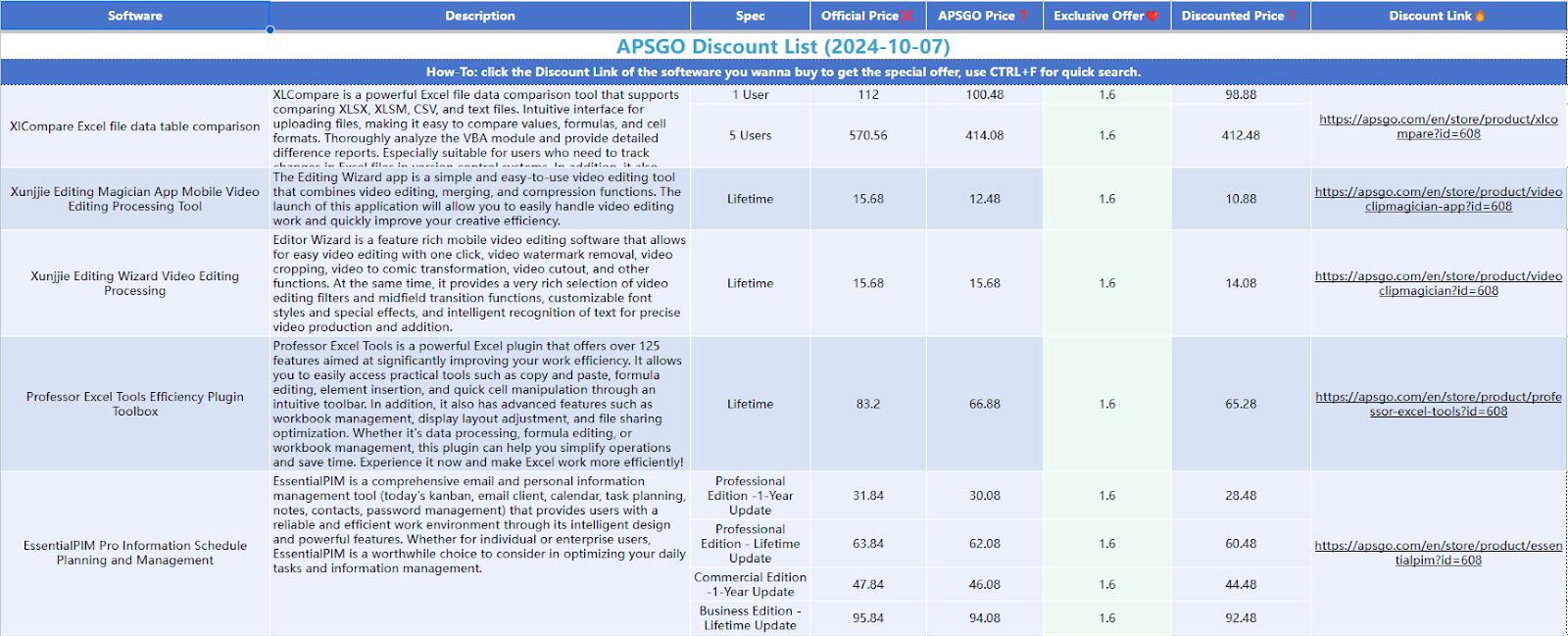This screenshot has width=1568, height=636.
Task: Click discounted price 65.28 cell
Action: pyautogui.click(x=1241, y=404)
